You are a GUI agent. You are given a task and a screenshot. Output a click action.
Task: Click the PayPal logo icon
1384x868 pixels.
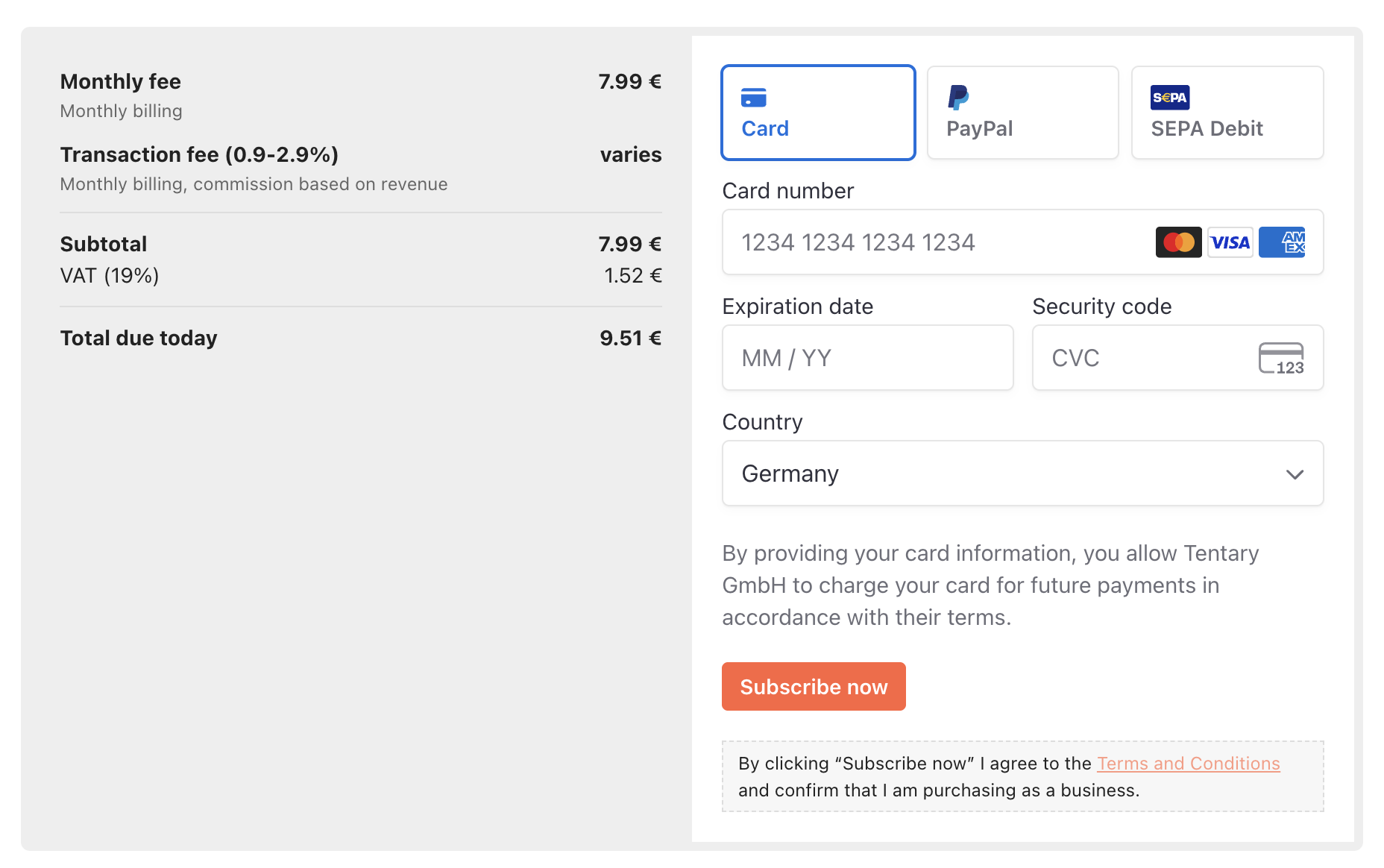[x=958, y=98]
